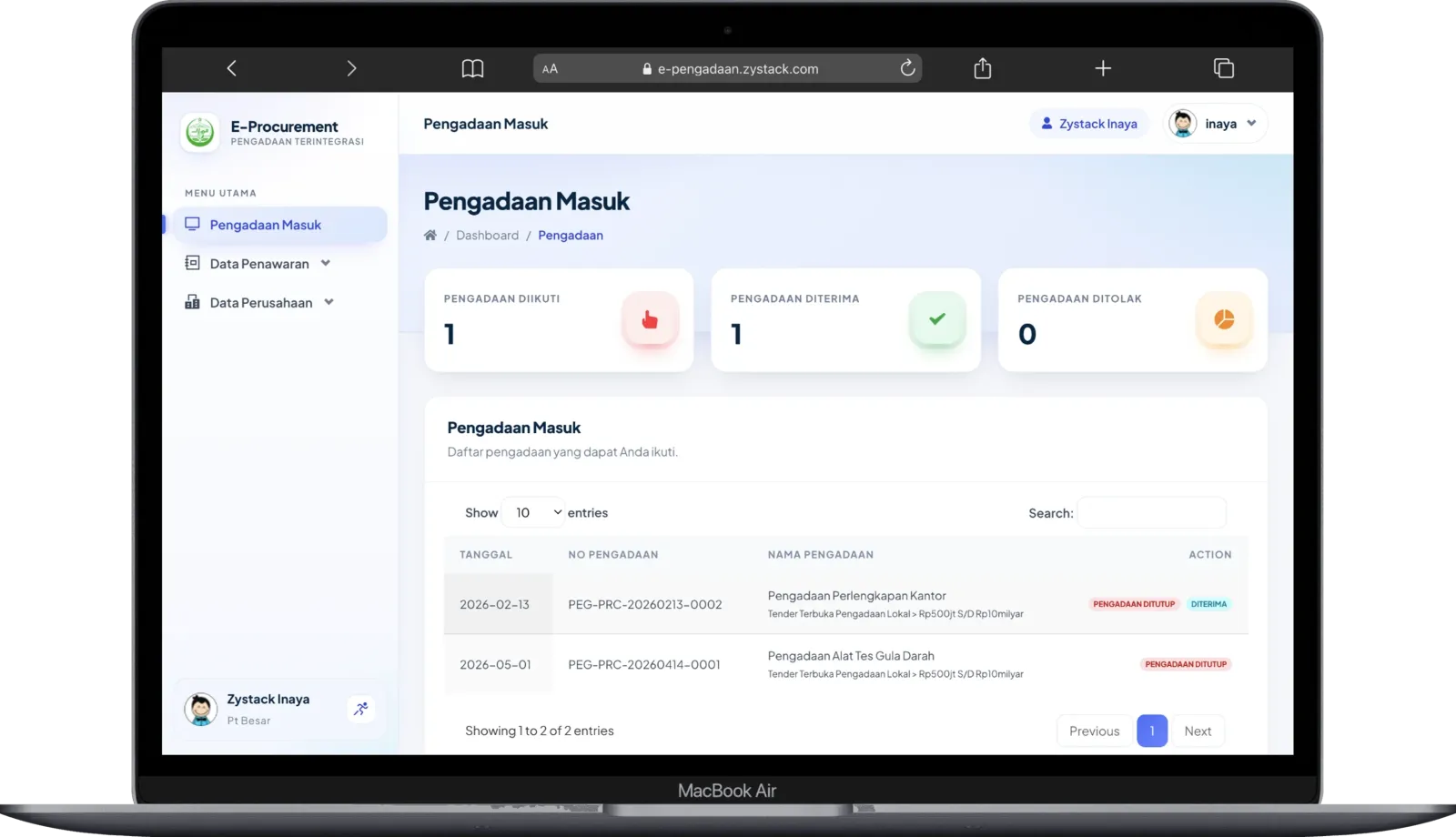Reload the page with the refresh icon
This screenshot has width=1456, height=837.
[x=907, y=68]
